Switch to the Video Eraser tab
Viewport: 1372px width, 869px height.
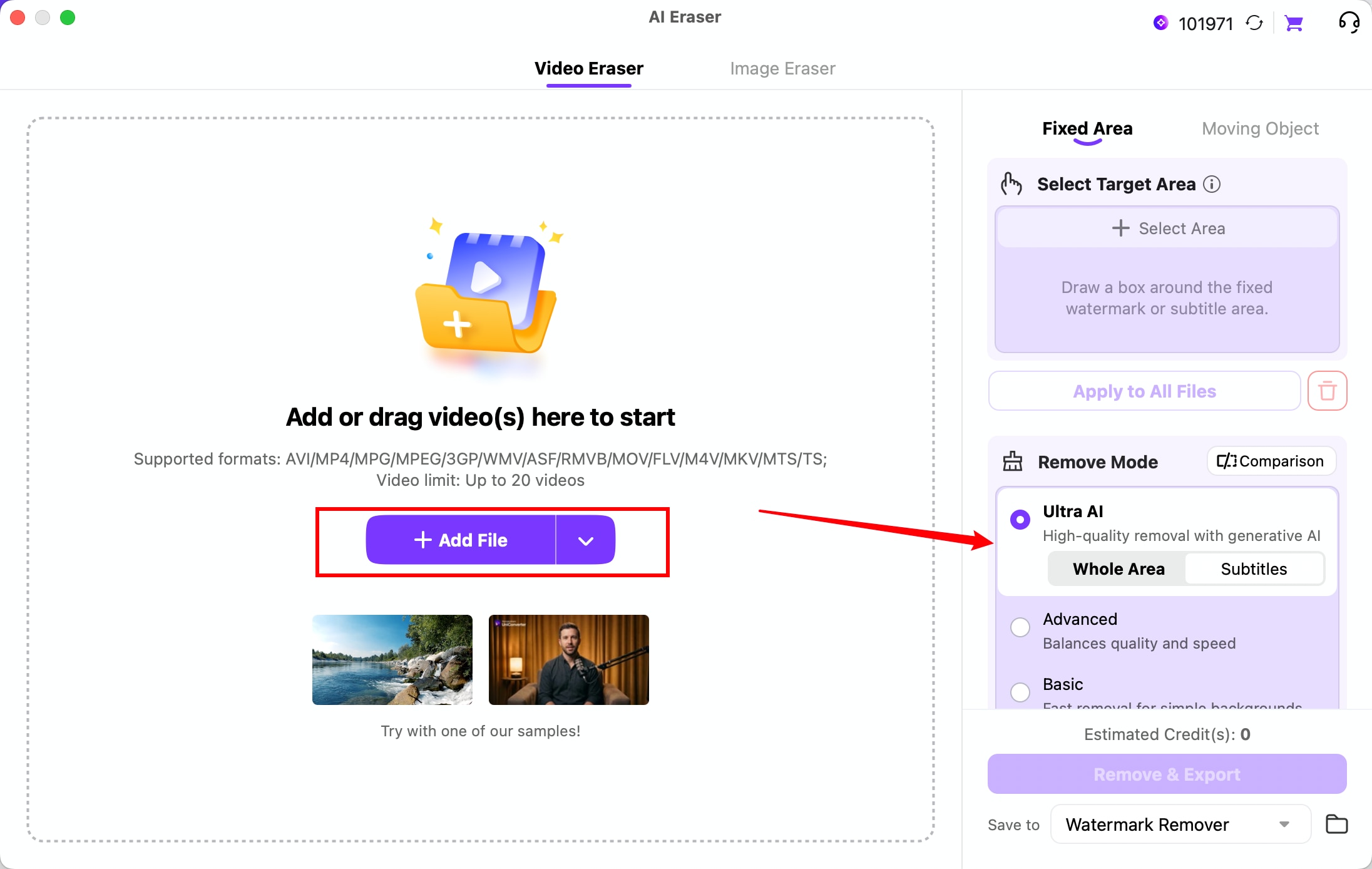[589, 68]
